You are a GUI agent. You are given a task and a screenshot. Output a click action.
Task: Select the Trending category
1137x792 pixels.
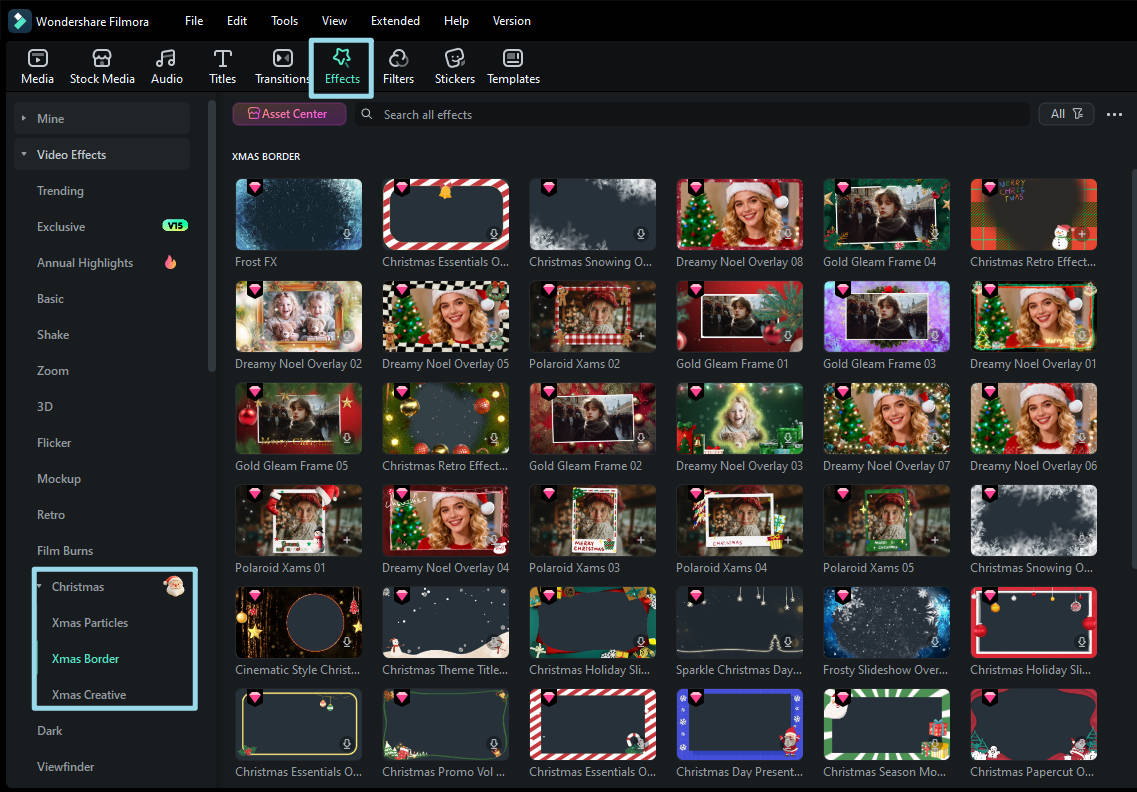(x=60, y=191)
